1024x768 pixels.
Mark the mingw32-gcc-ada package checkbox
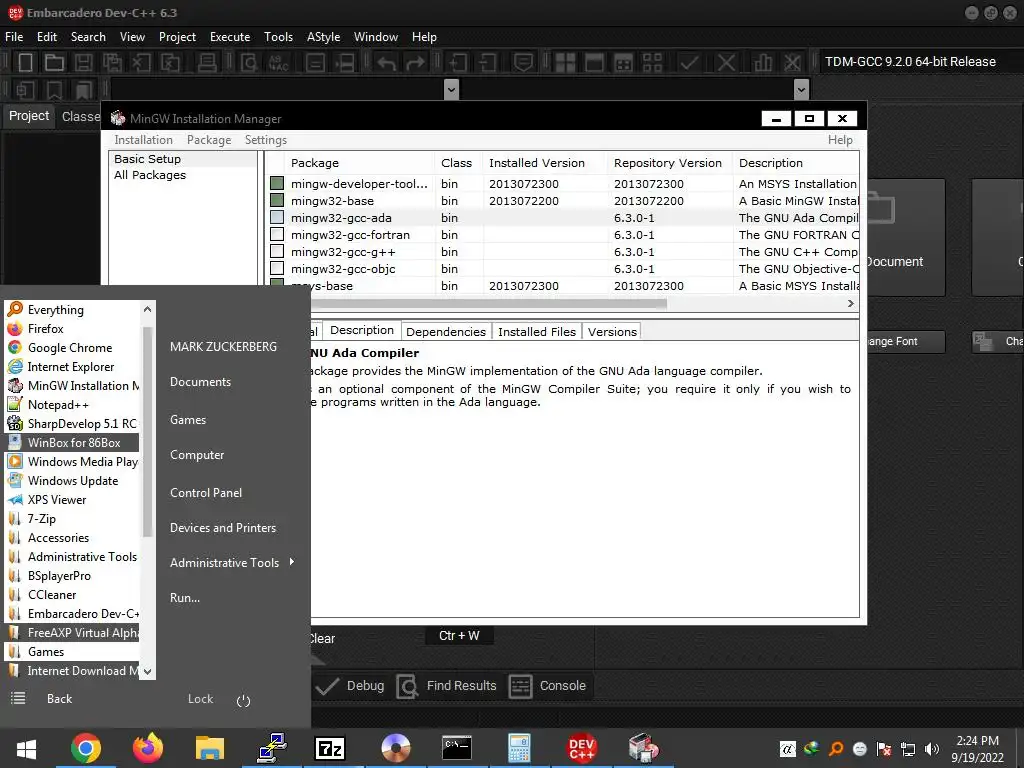point(277,217)
